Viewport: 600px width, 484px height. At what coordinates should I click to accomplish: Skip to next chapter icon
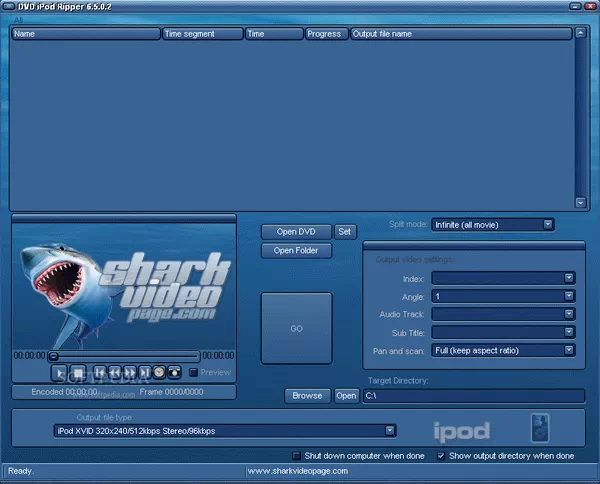click(145, 372)
